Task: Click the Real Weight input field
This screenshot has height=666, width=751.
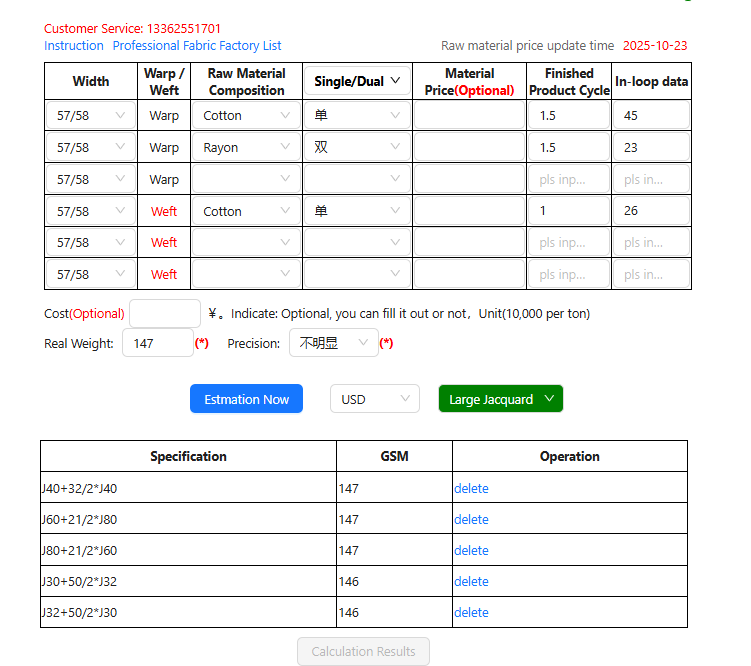Action: 157,343
